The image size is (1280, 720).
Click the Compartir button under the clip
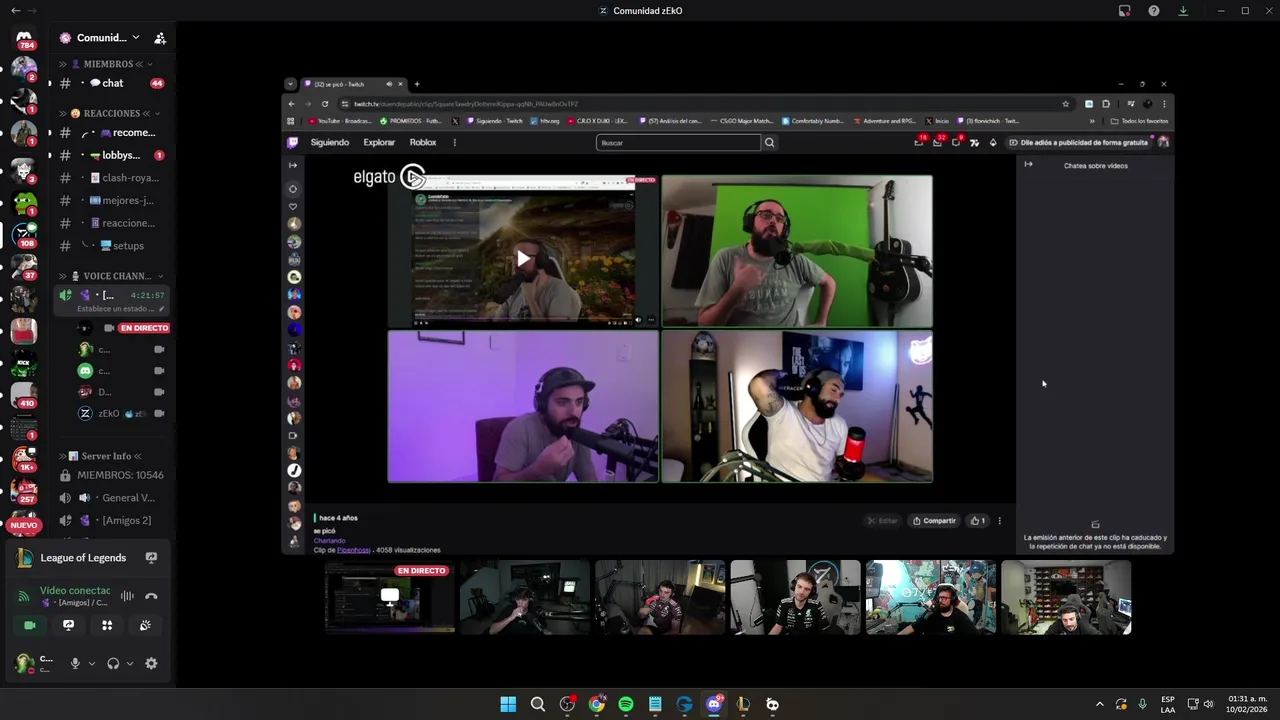click(934, 521)
